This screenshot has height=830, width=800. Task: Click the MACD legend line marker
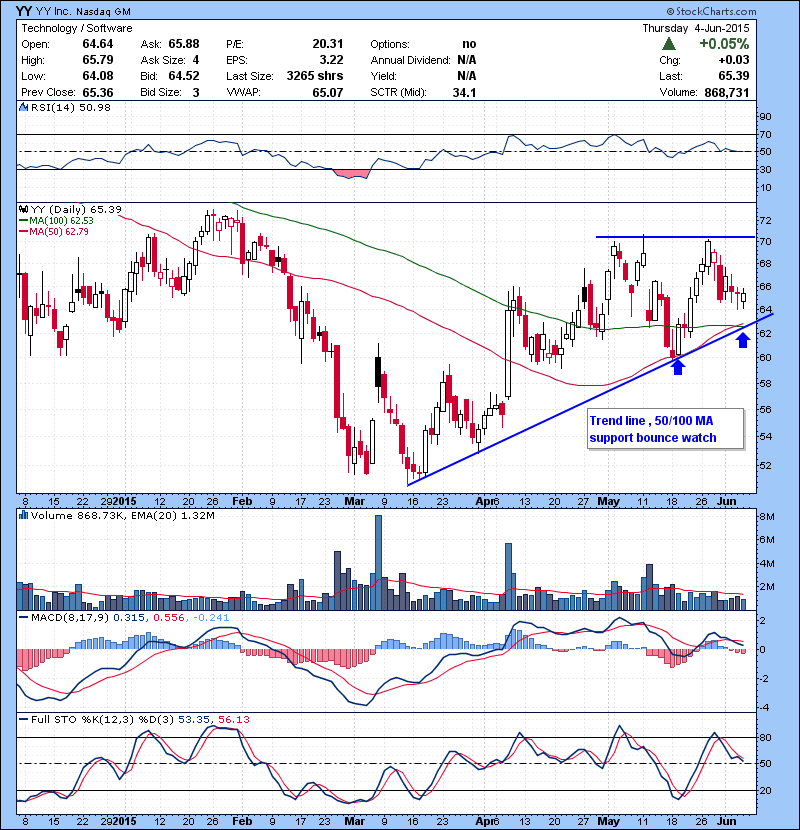[24, 617]
